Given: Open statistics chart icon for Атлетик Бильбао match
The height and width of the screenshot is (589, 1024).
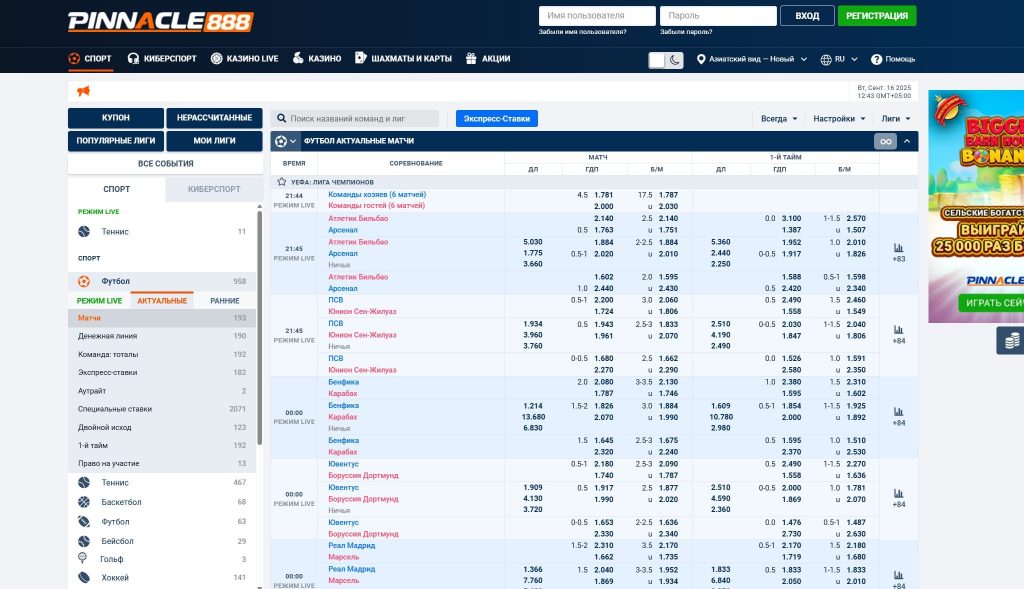Looking at the screenshot, I should [x=898, y=247].
